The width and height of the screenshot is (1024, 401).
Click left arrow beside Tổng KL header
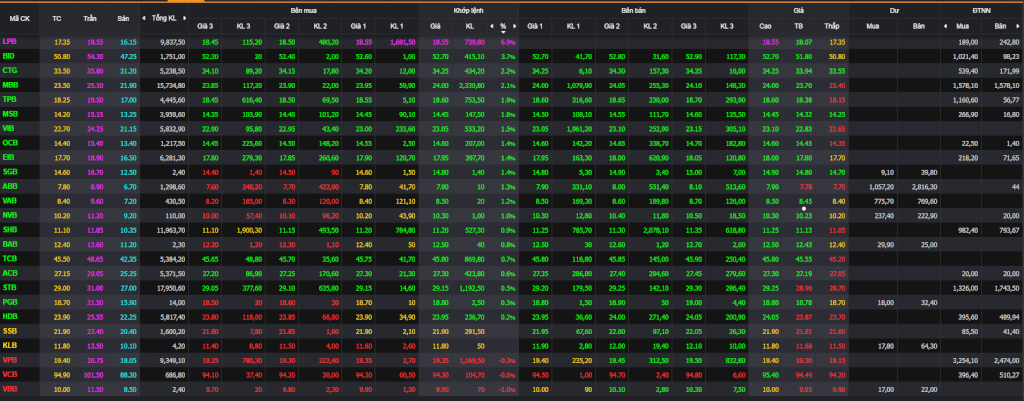[x=144, y=18]
